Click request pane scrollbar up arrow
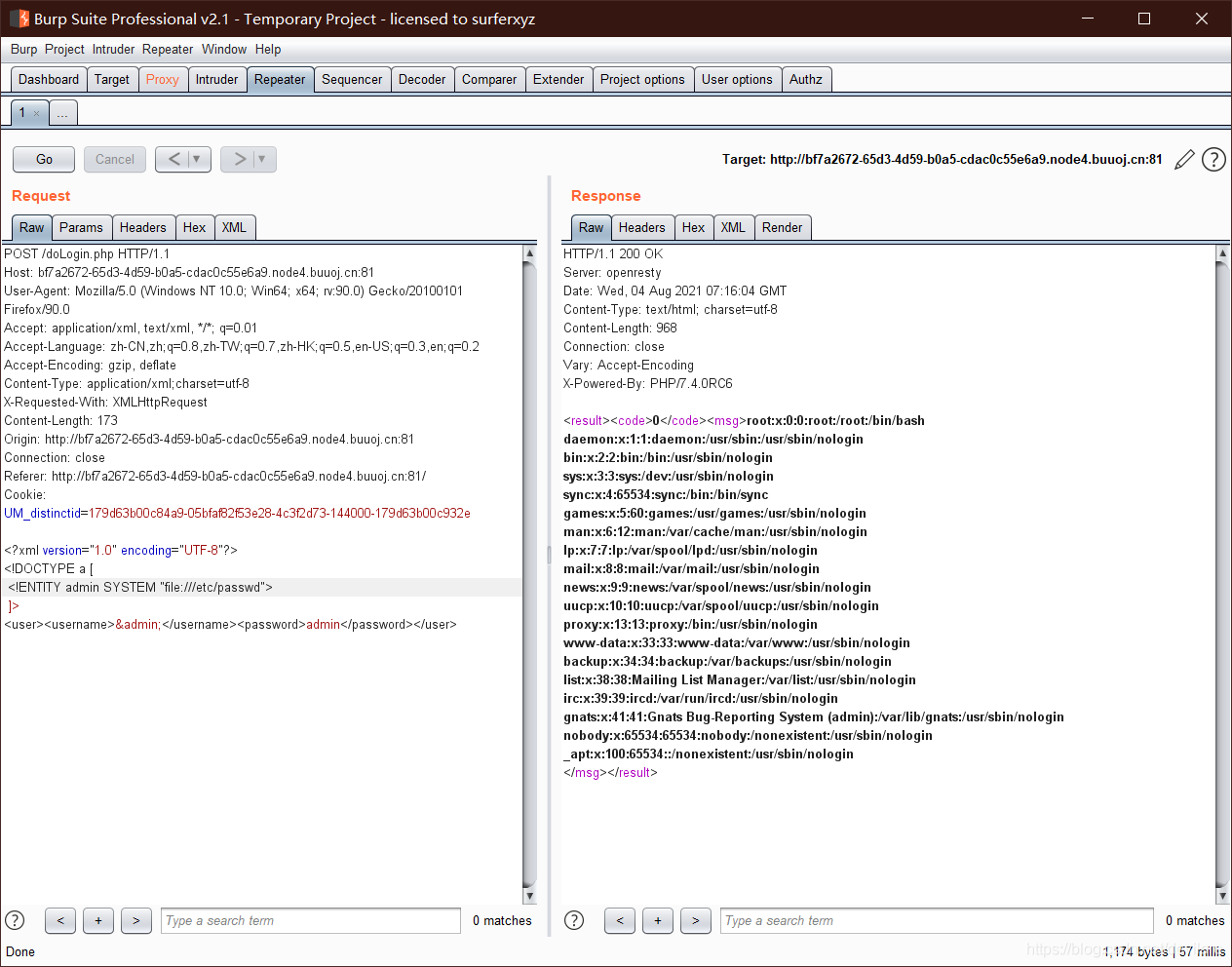The image size is (1232, 967). (530, 253)
